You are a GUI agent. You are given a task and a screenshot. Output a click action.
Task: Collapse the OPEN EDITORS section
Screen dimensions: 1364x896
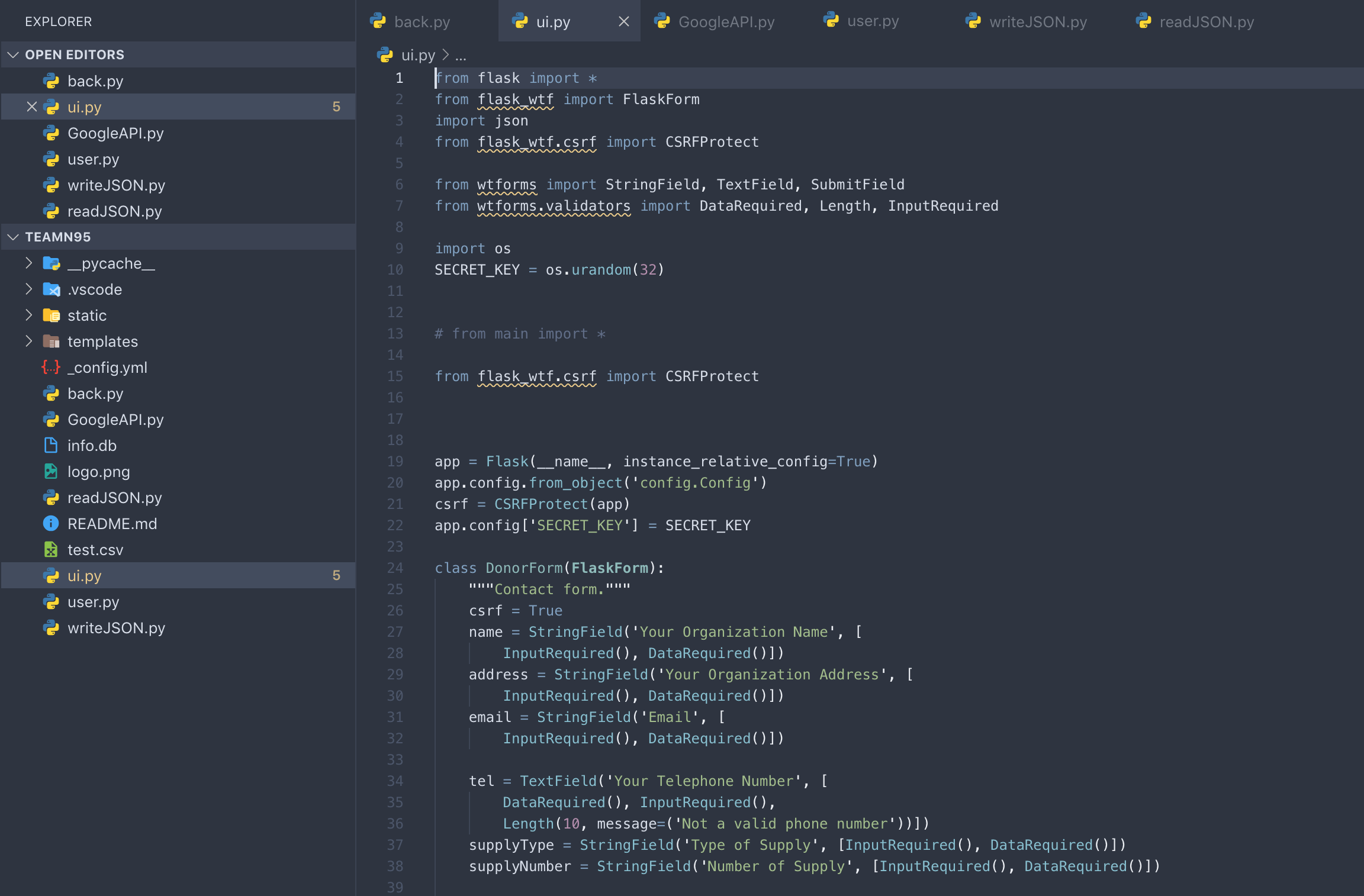coord(13,55)
